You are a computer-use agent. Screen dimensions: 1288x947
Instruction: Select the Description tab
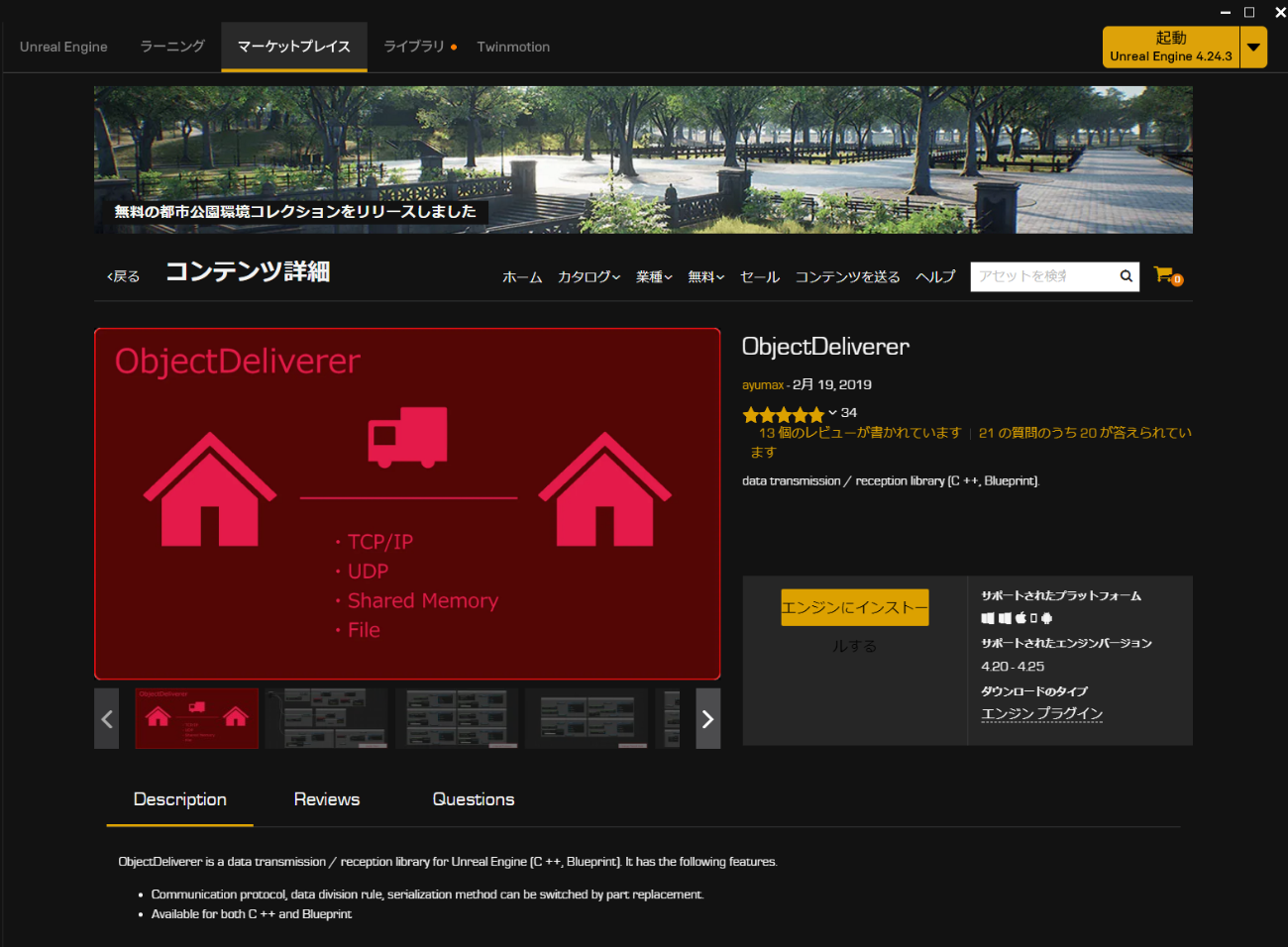[180, 799]
